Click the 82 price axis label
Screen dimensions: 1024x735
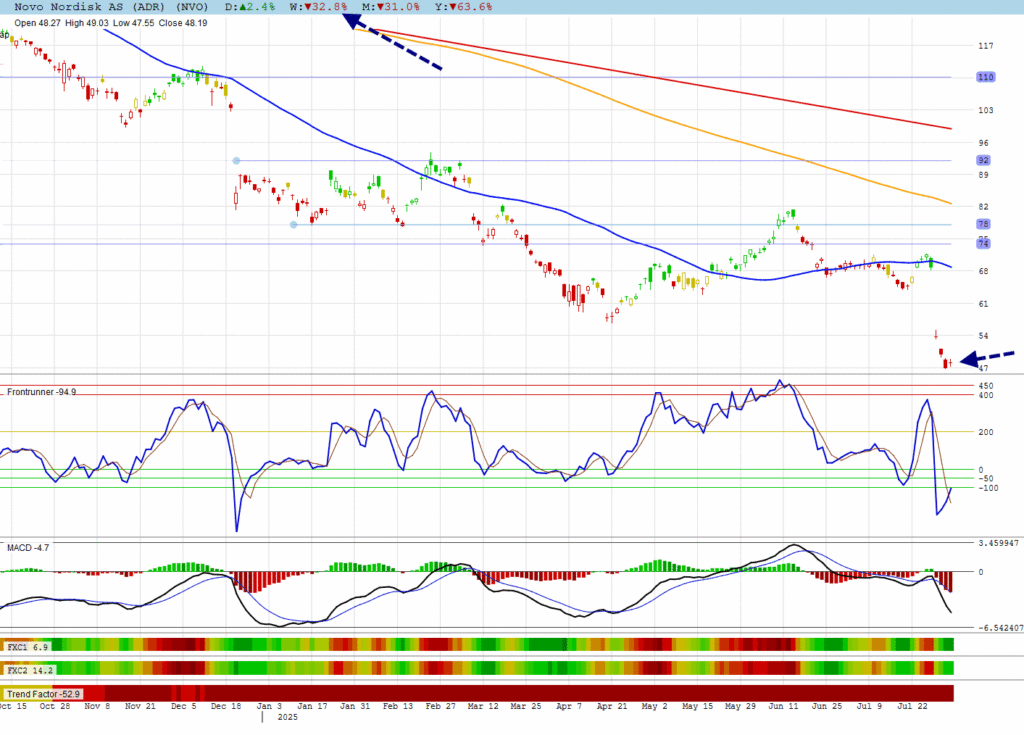(x=984, y=206)
